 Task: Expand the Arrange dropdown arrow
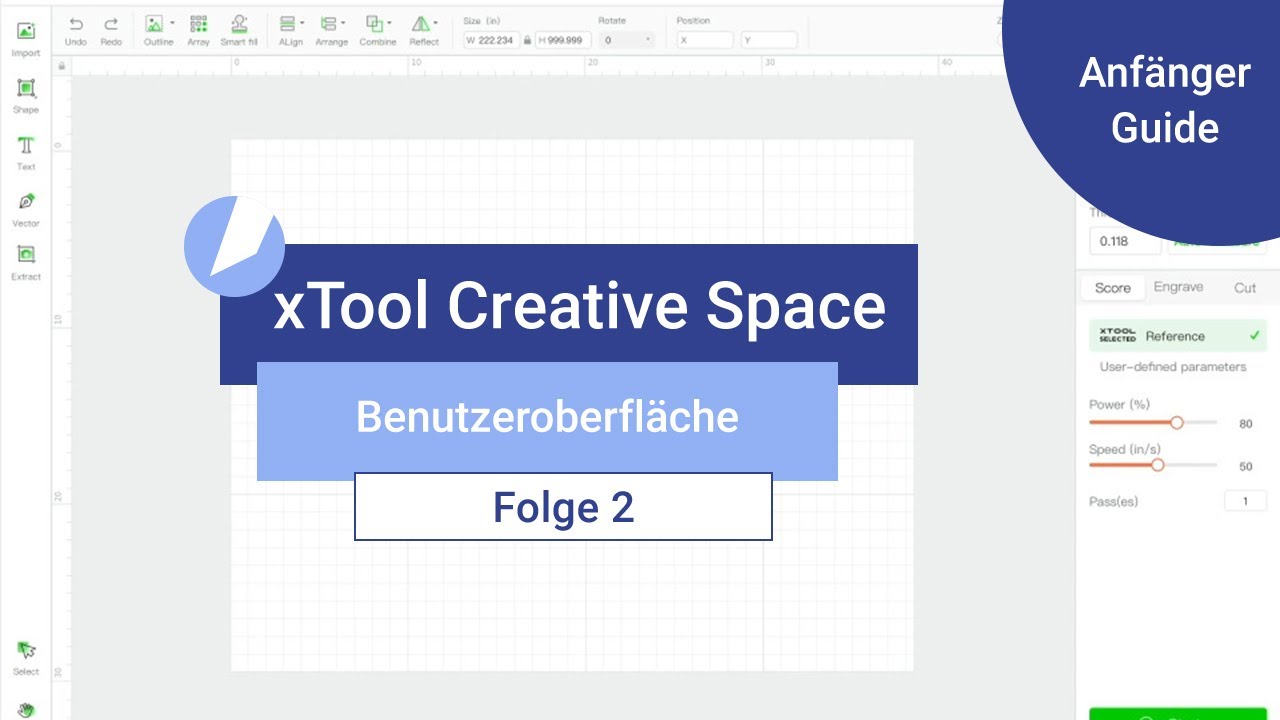point(344,22)
